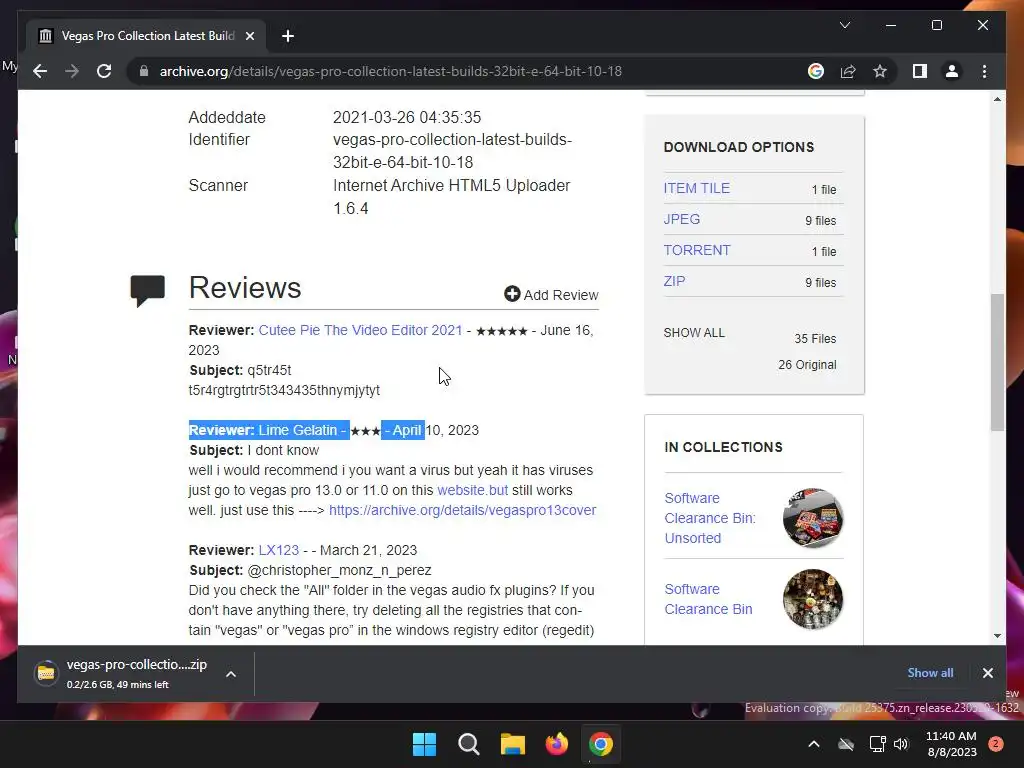The image size is (1024, 768).
Task: View site information via lock icon
Action: coord(144,71)
